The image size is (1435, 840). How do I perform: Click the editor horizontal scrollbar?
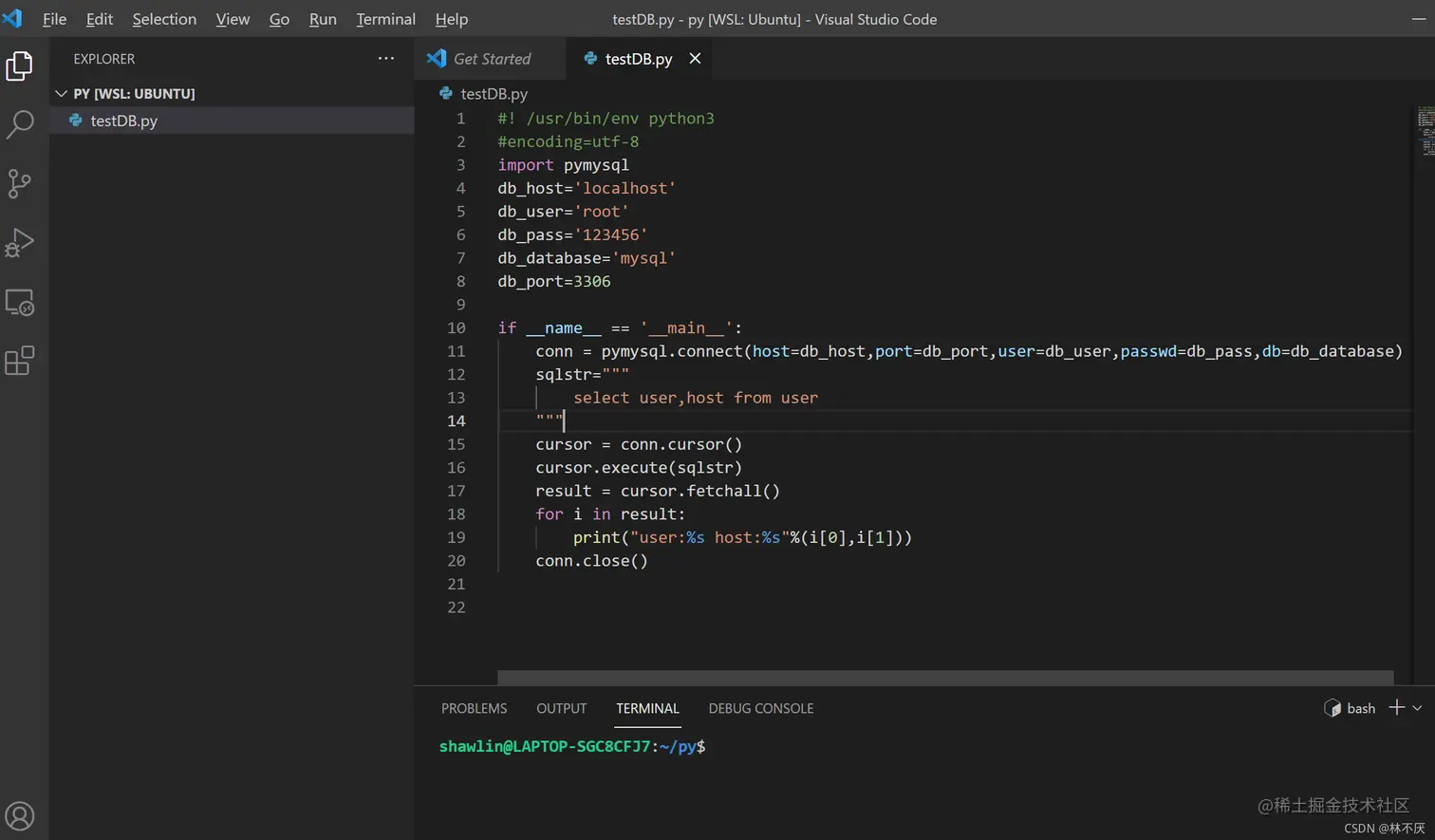point(944,678)
